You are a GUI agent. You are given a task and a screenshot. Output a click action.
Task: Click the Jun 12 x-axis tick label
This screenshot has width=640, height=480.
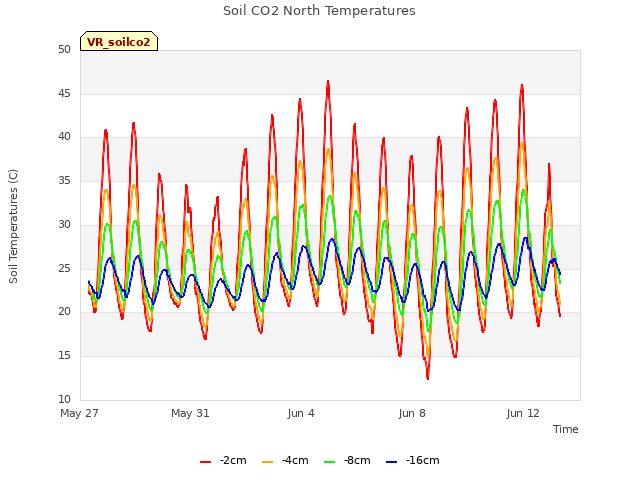(x=523, y=413)
